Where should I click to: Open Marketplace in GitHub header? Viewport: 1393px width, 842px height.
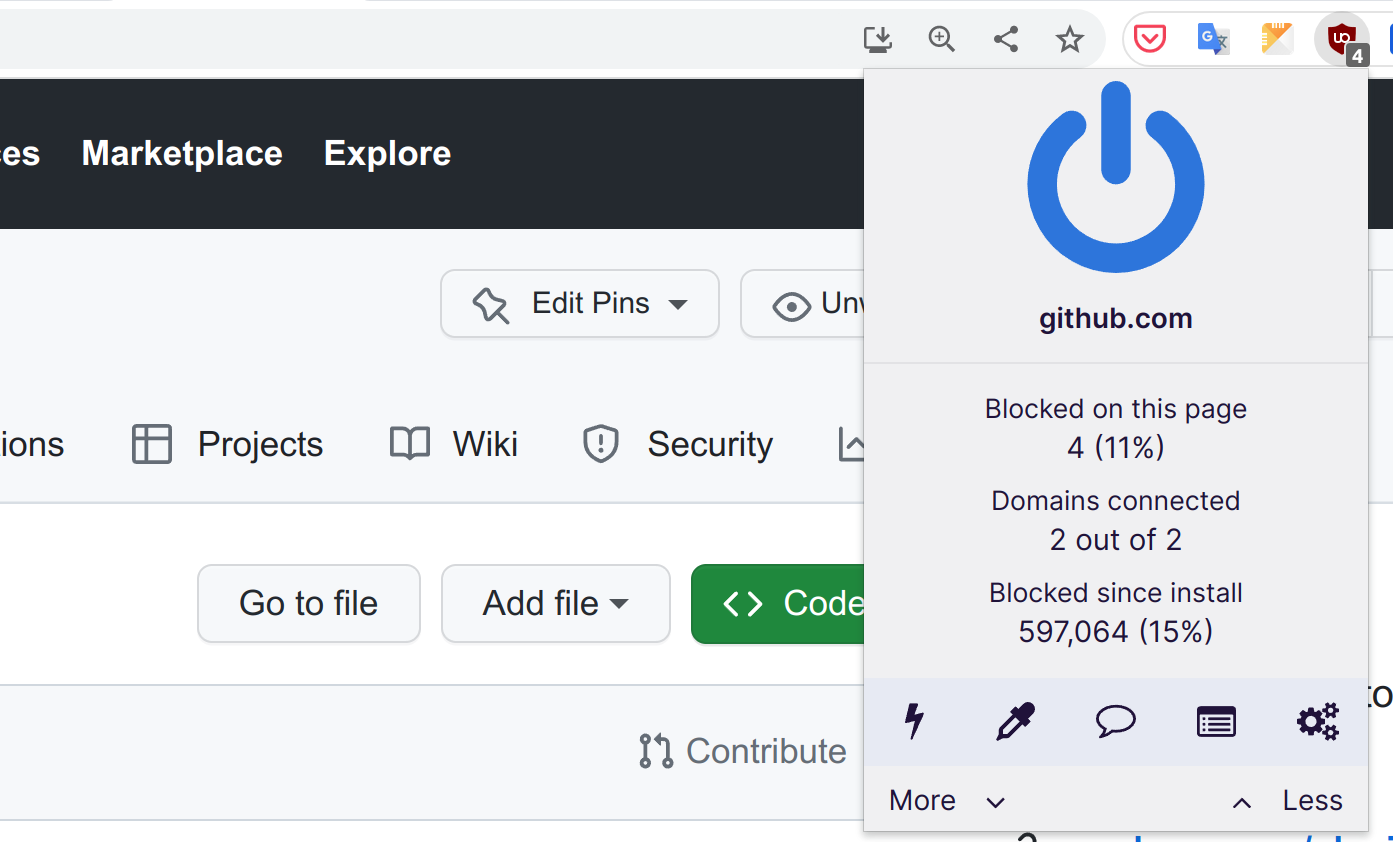(x=182, y=153)
